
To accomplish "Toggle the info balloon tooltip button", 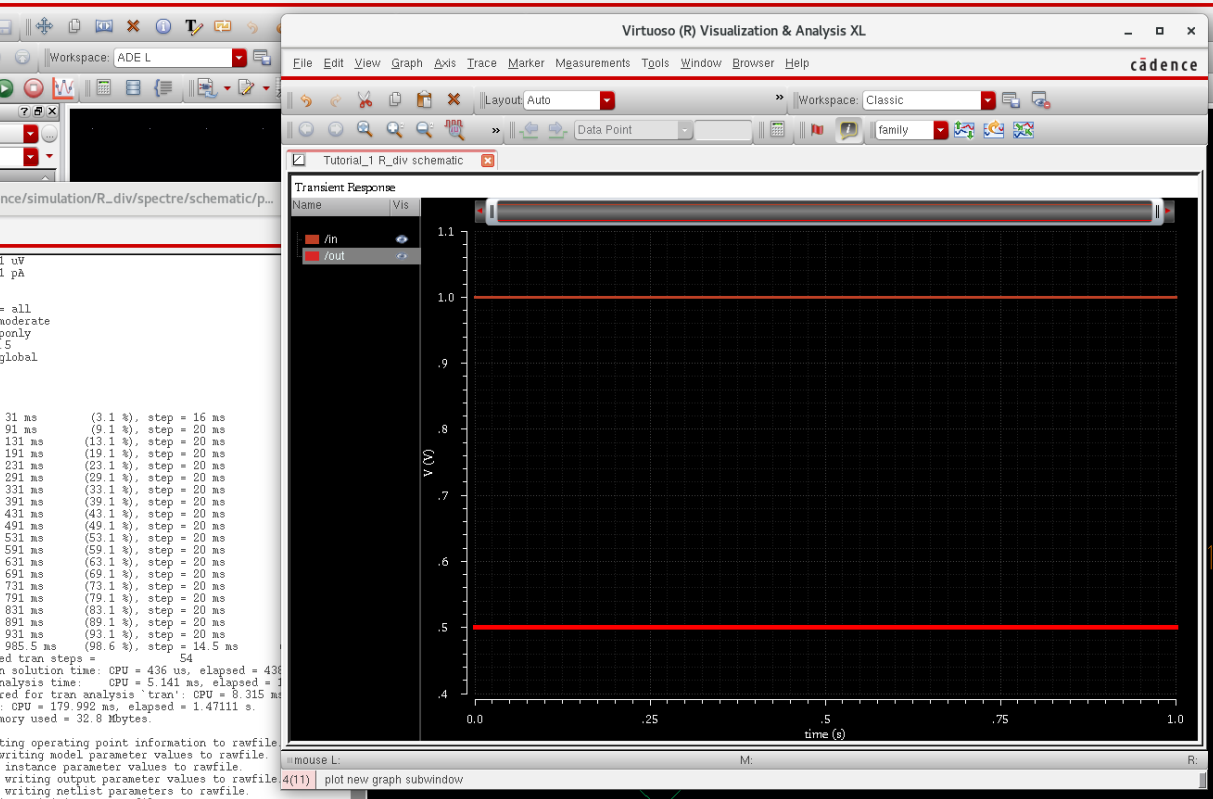I will [x=848, y=130].
